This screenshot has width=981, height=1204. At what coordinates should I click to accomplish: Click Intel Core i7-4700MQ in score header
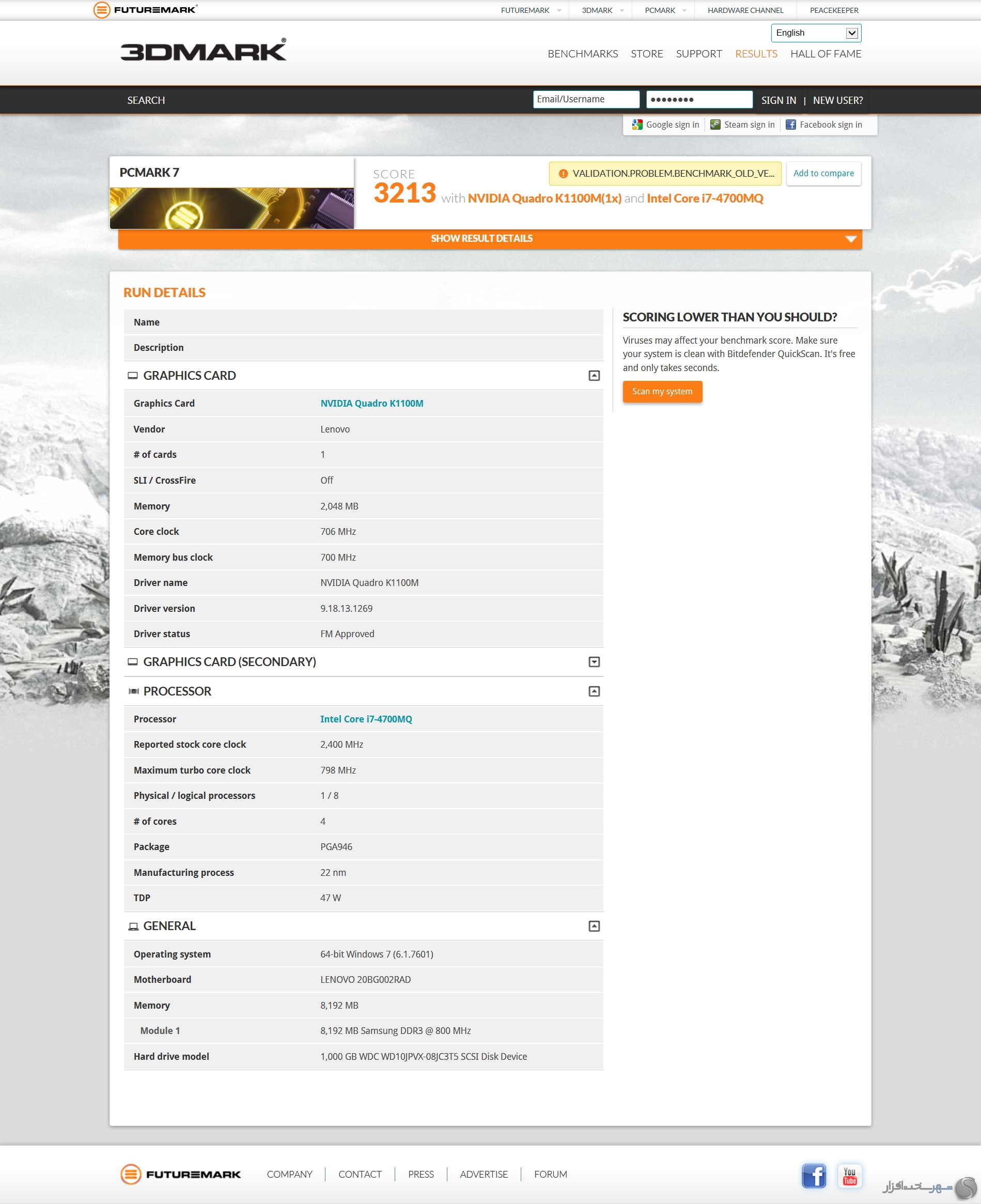705,198
